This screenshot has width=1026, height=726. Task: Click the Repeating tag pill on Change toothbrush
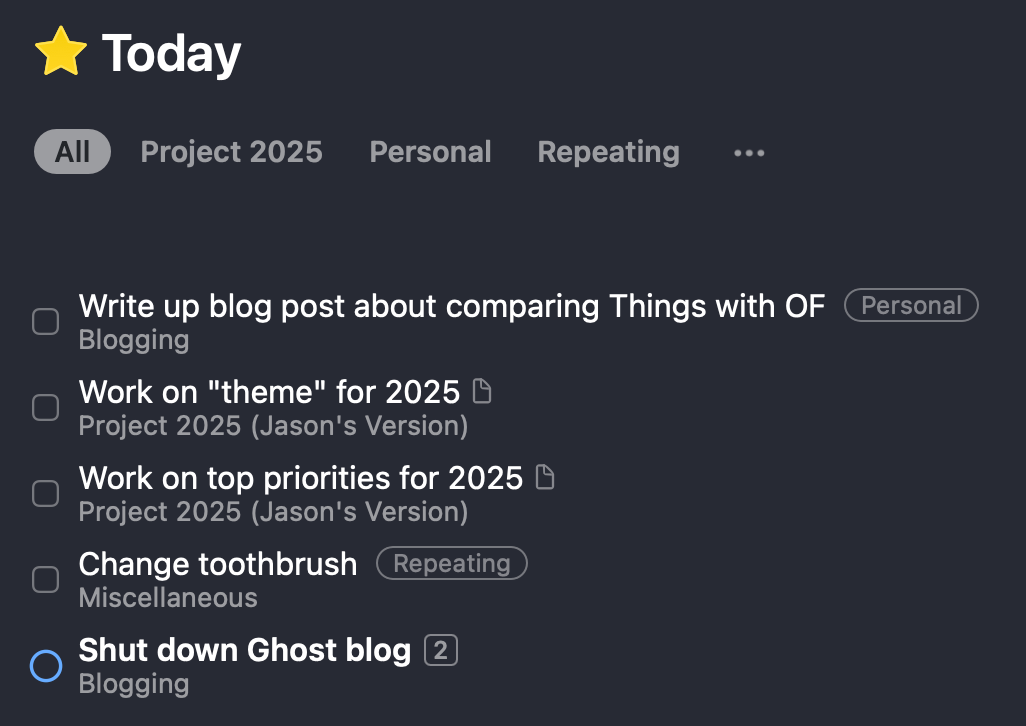click(x=452, y=563)
